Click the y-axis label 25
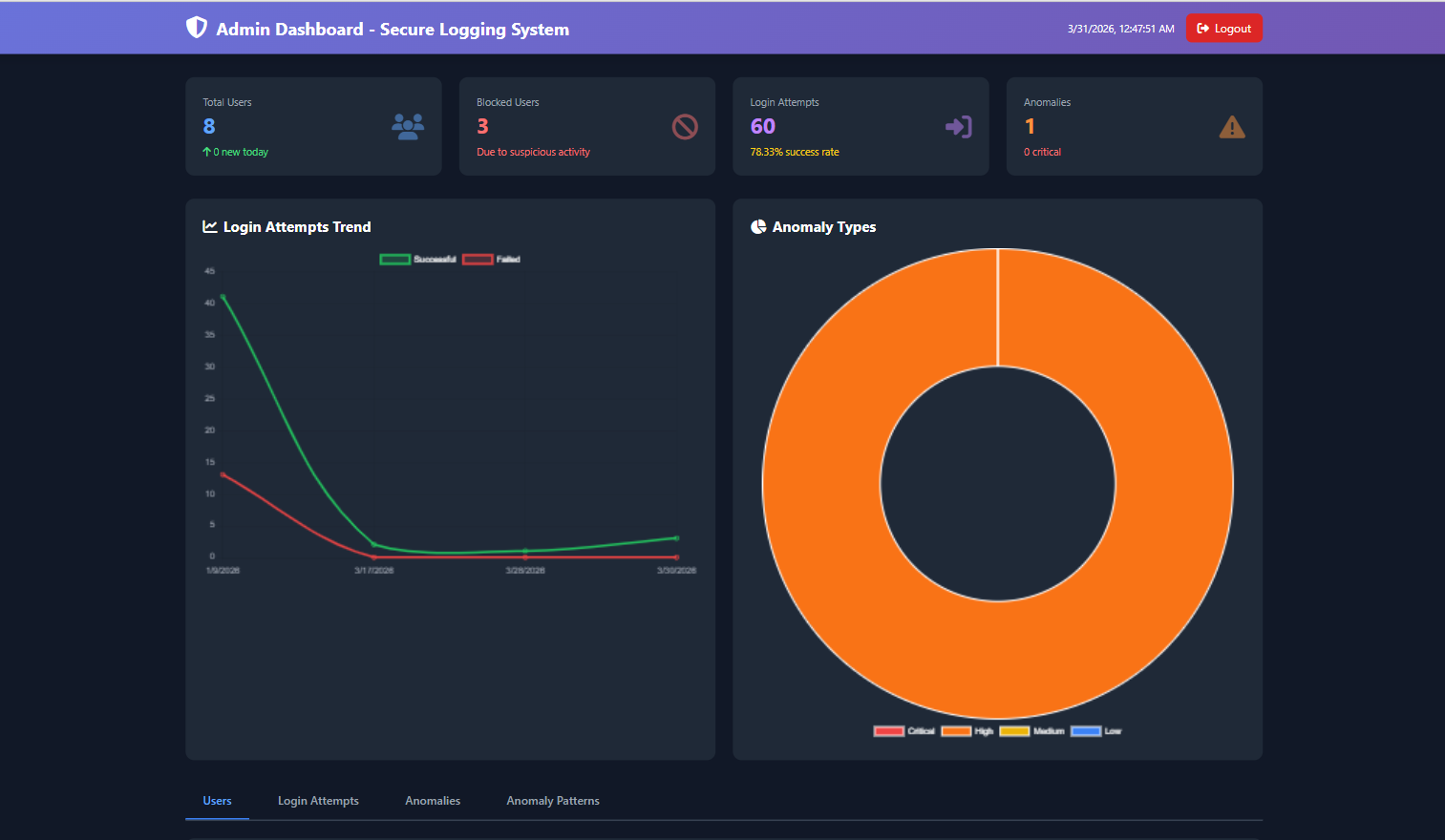 pyautogui.click(x=210, y=398)
